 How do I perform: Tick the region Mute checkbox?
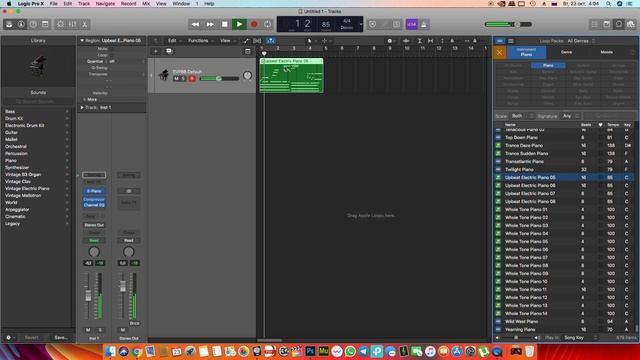click(111, 49)
